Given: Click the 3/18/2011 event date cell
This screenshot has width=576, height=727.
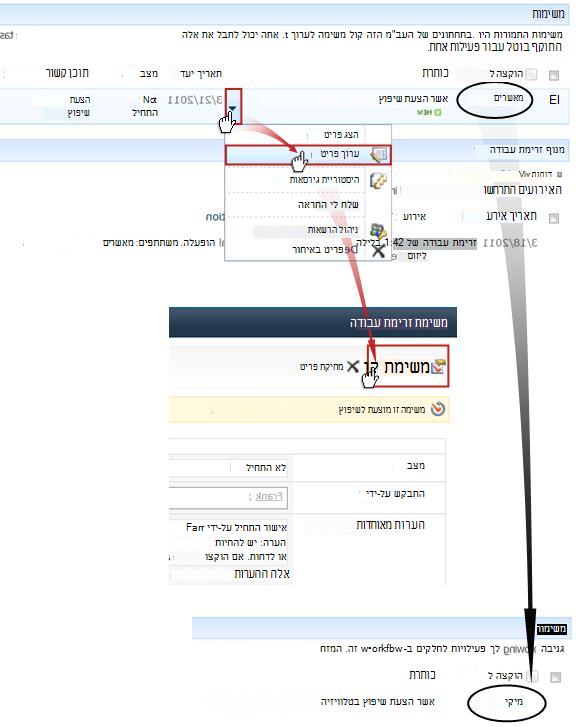Looking at the screenshot, I should [x=510, y=242].
